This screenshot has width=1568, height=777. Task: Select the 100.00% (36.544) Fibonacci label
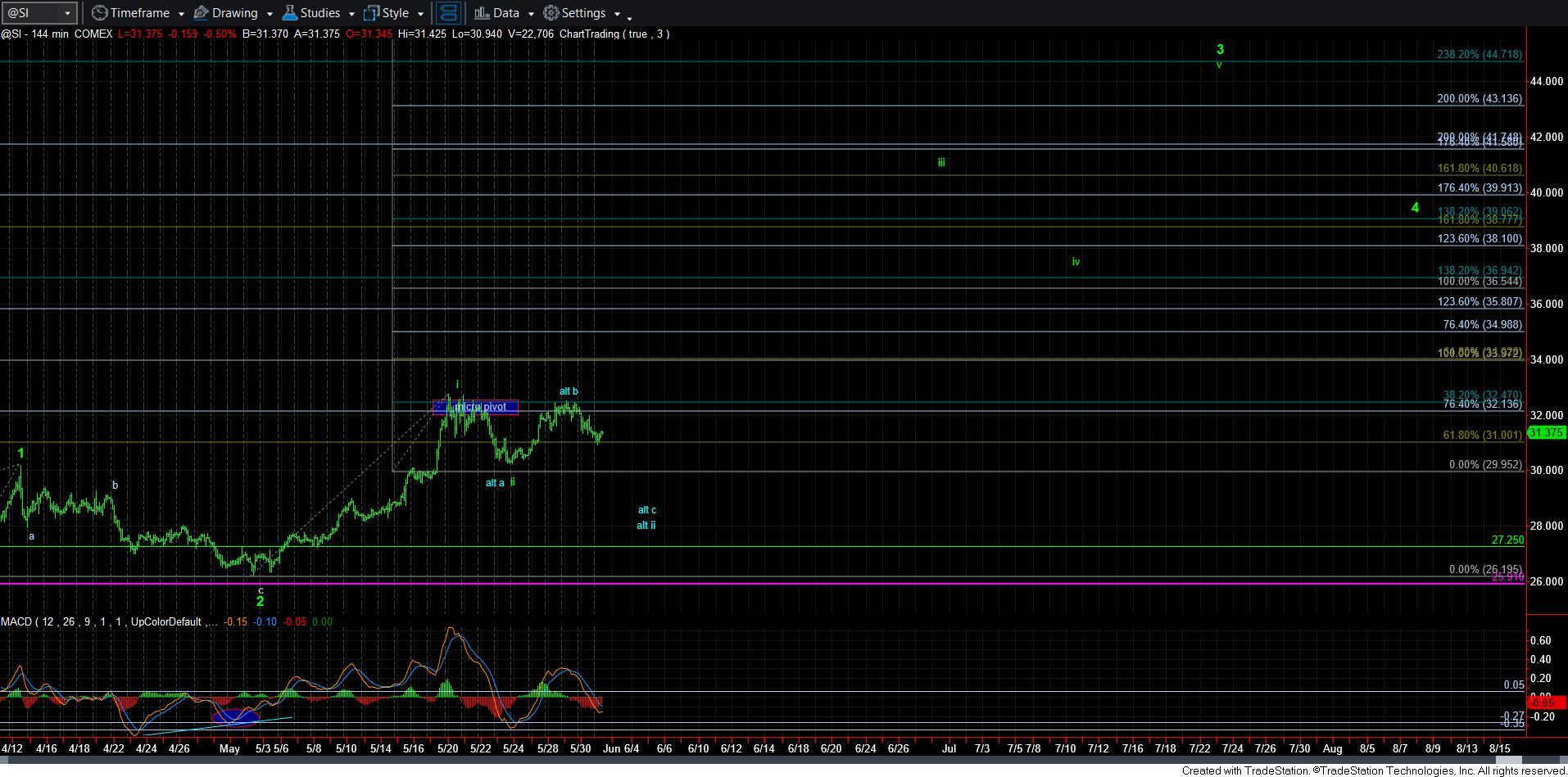click(x=1480, y=282)
